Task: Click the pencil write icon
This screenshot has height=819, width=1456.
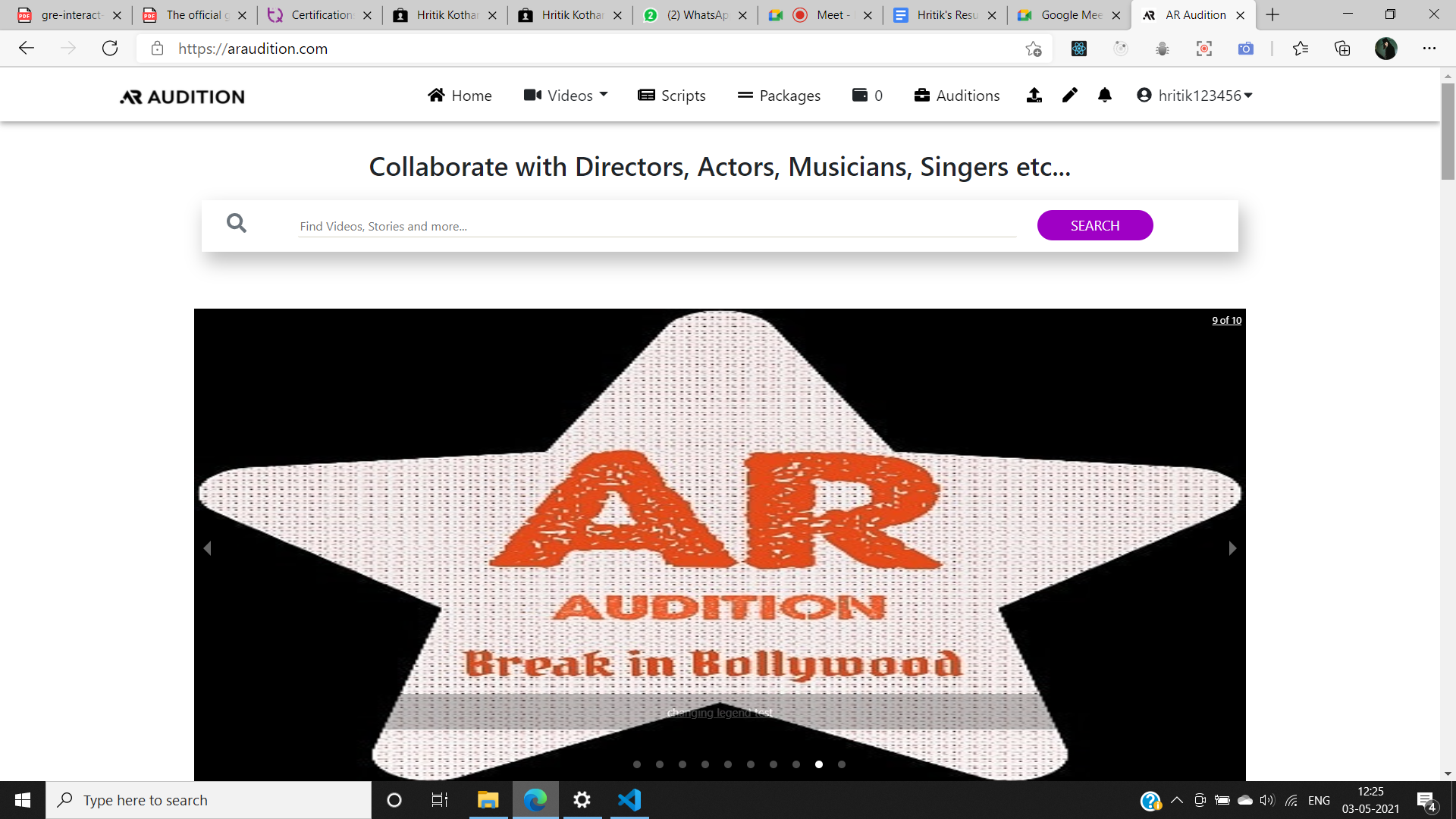Action: (1069, 95)
